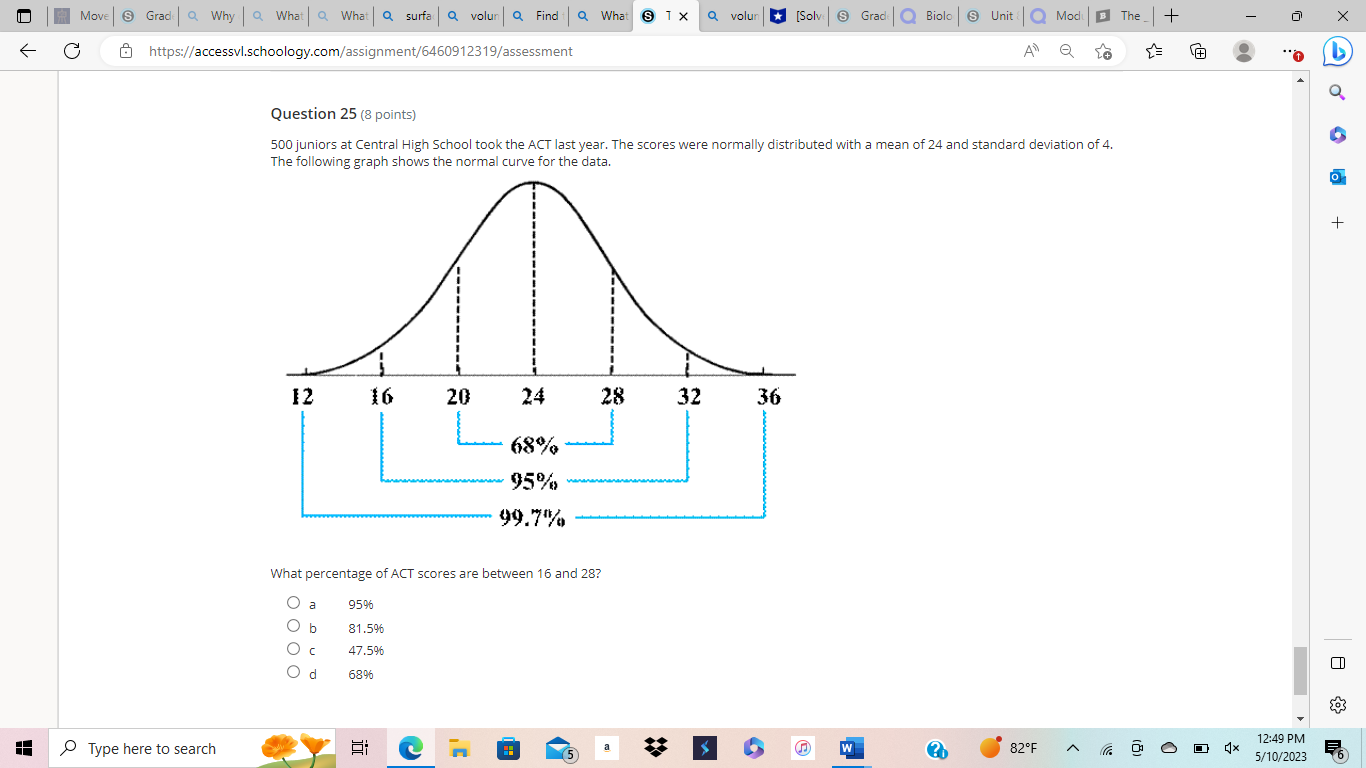Click the scrollbar up arrow
The height and width of the screenshot is (768, 1366).
tap(1300, 79)
